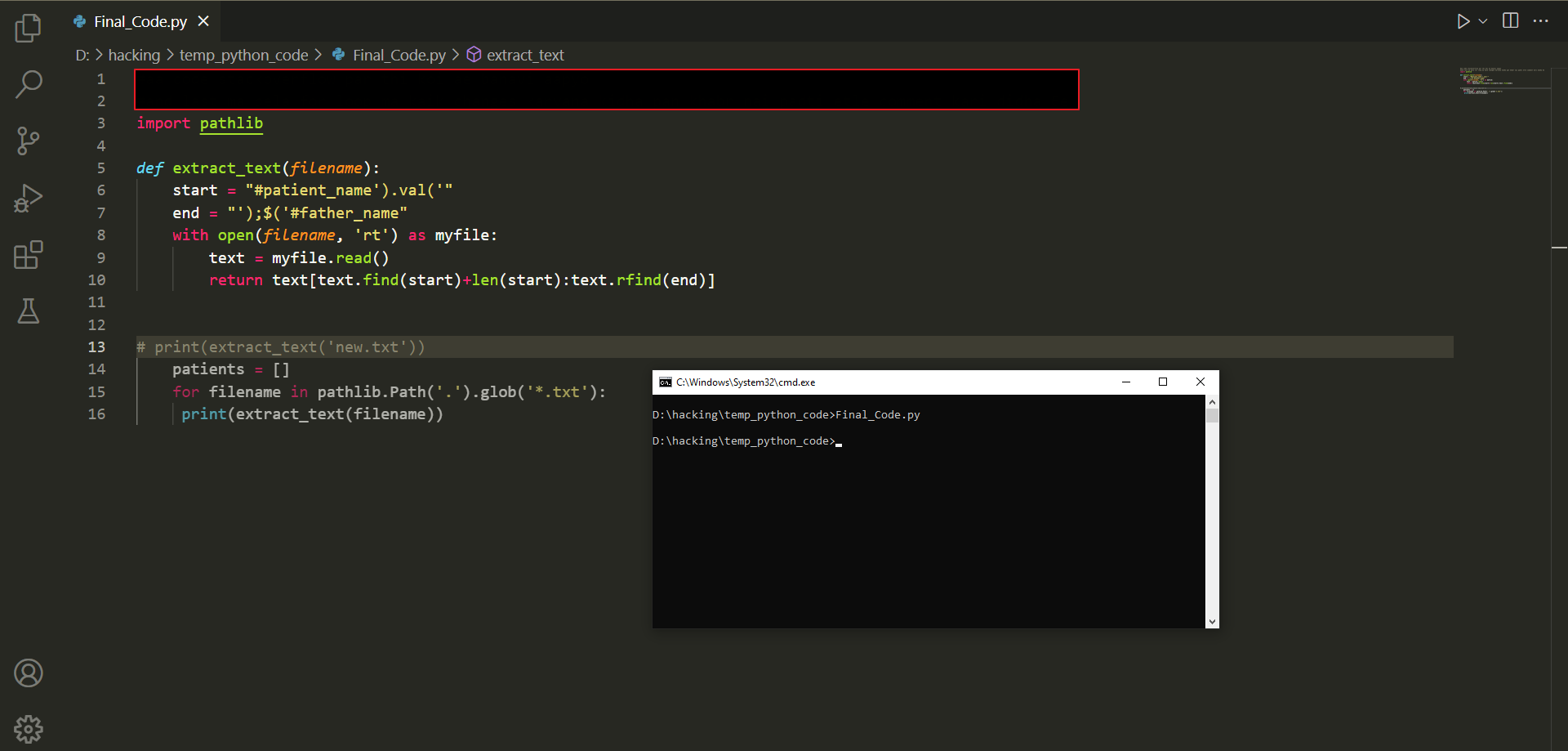Click 'print(extract_text(filename))' on line 16
The height and width of the screenshot is (751, 1568).
[312, 414]
